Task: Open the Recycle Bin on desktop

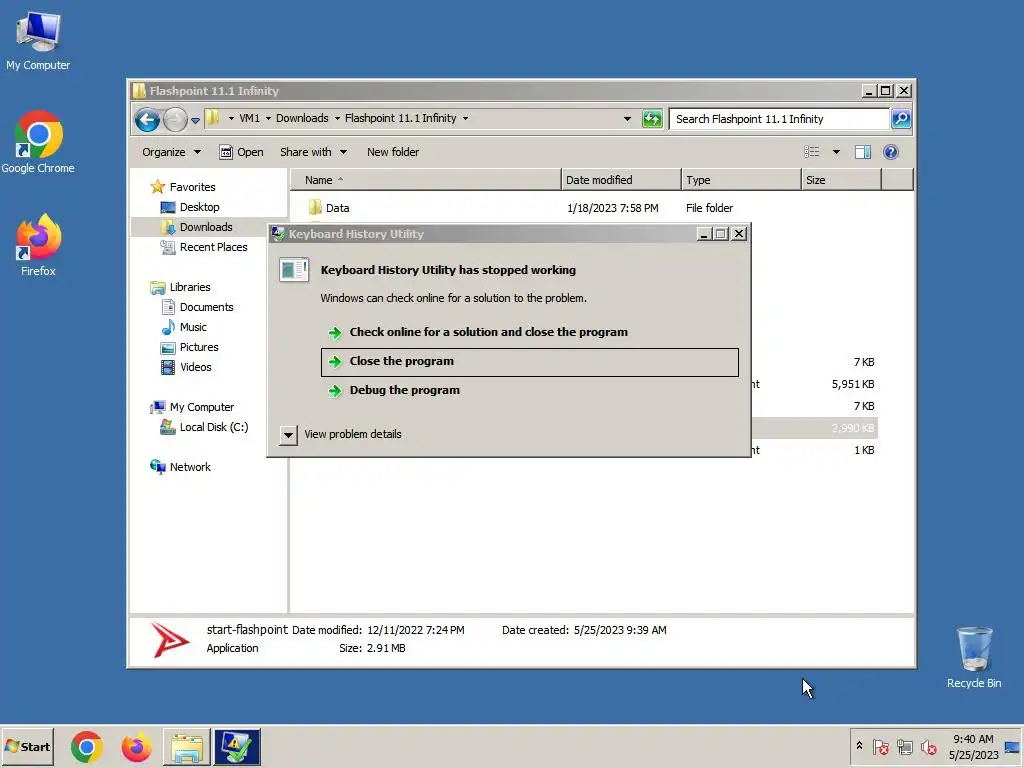Action: (x=974, y=657)
